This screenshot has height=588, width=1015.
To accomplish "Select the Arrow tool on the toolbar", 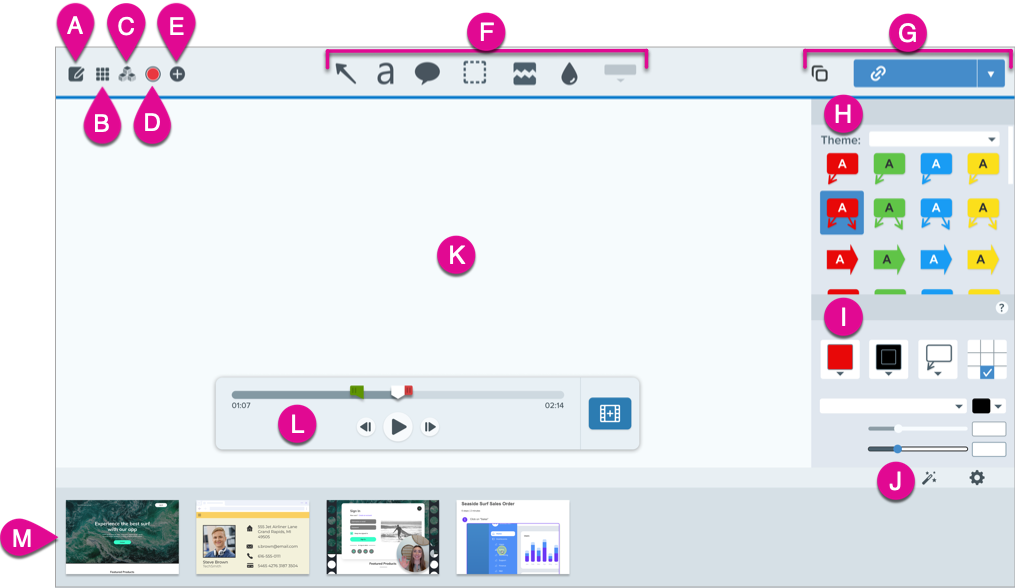I will coord(343,72).
